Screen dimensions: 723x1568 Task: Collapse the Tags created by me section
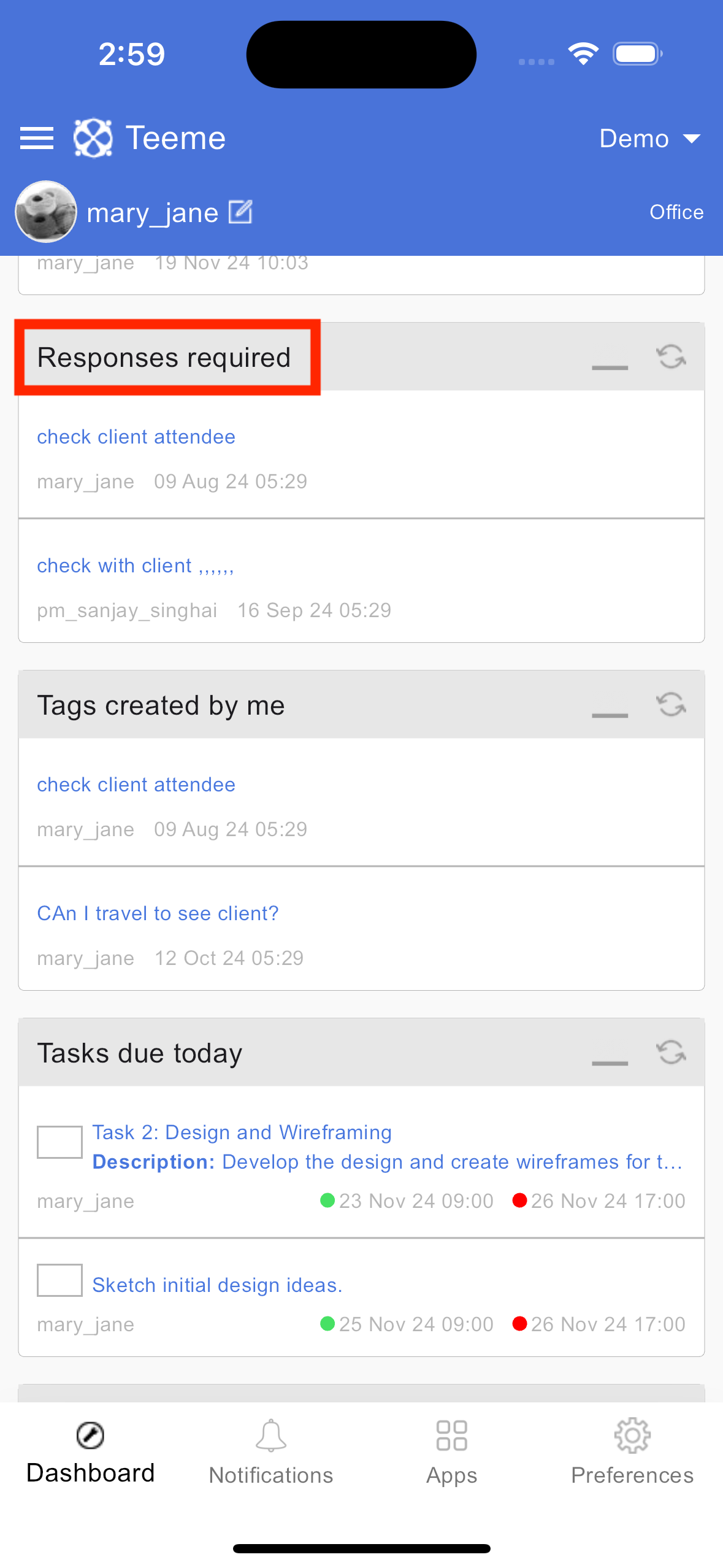pyautogui.click(x=610, y=715)
